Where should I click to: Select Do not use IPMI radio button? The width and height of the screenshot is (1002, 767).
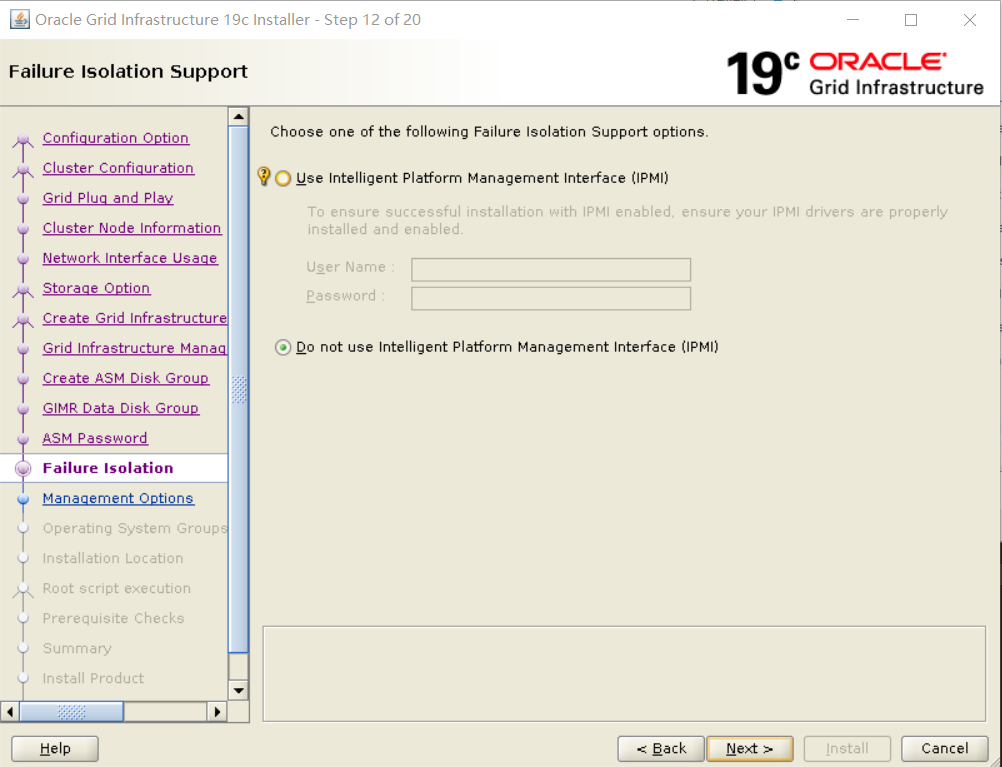(282, 348)
